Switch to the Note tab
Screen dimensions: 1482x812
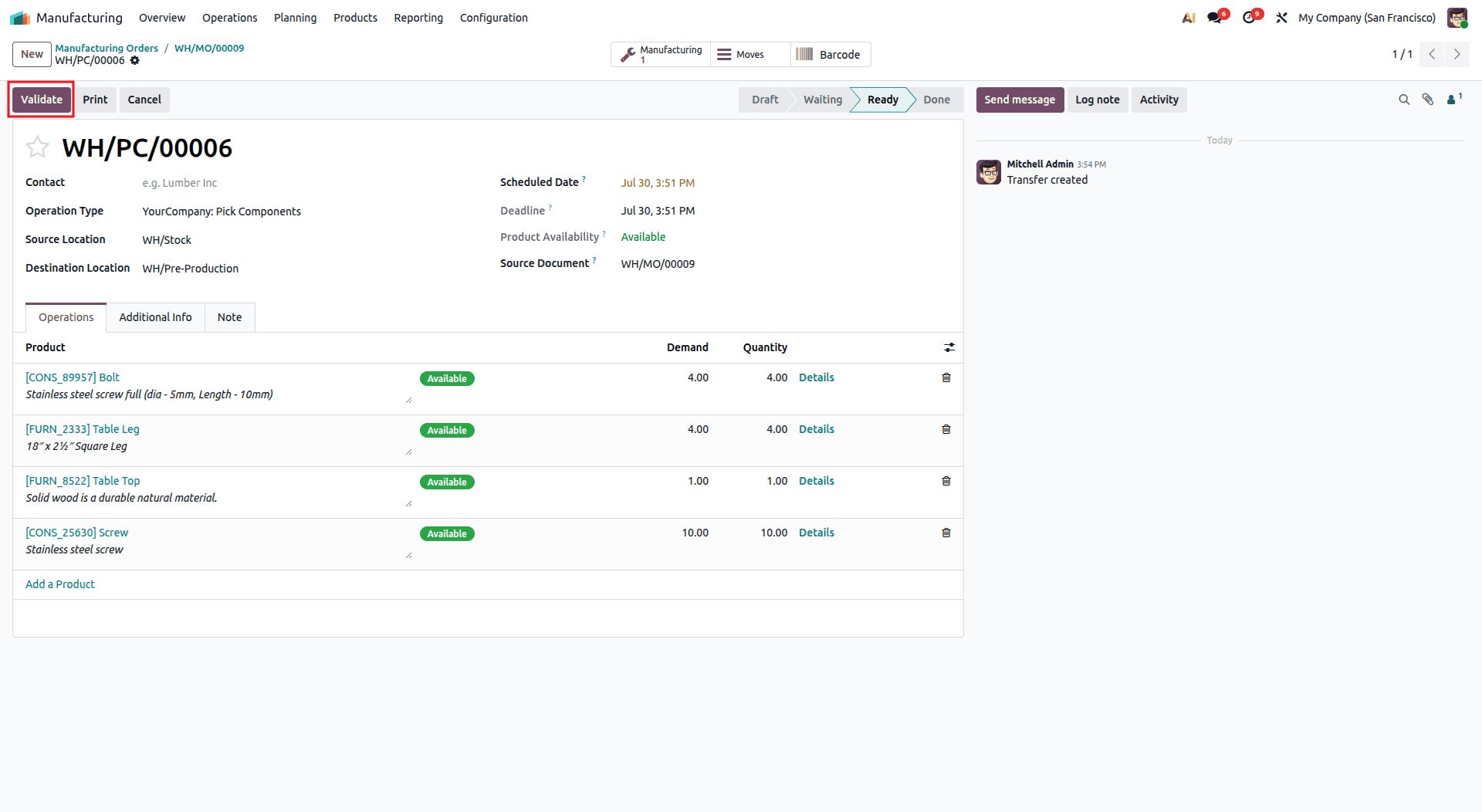pyautogui.click(x=229, y=317)
